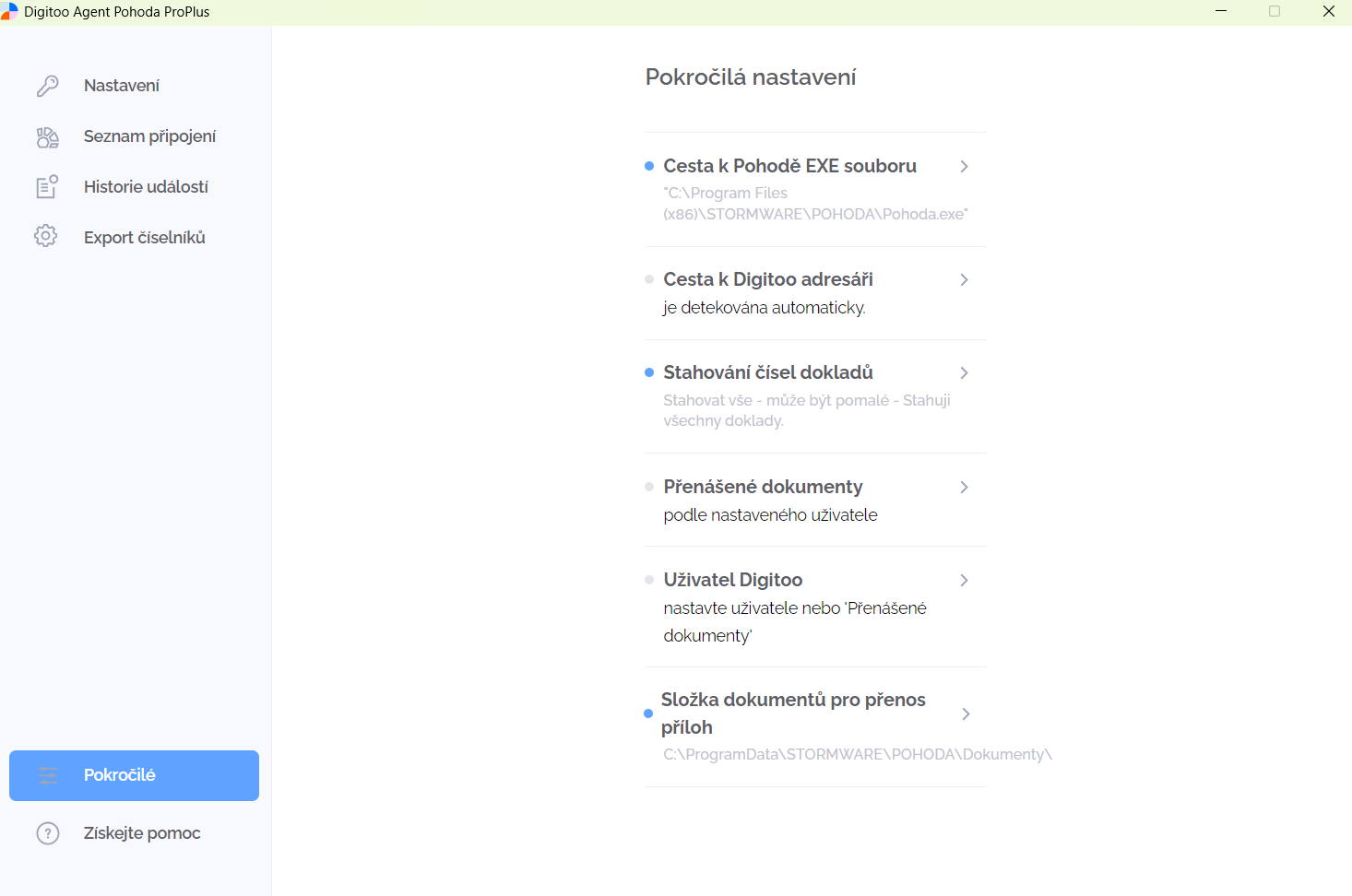Click the Historie událostí list icon
This screenshot has height=896, width=1352.
pos(47,187)
